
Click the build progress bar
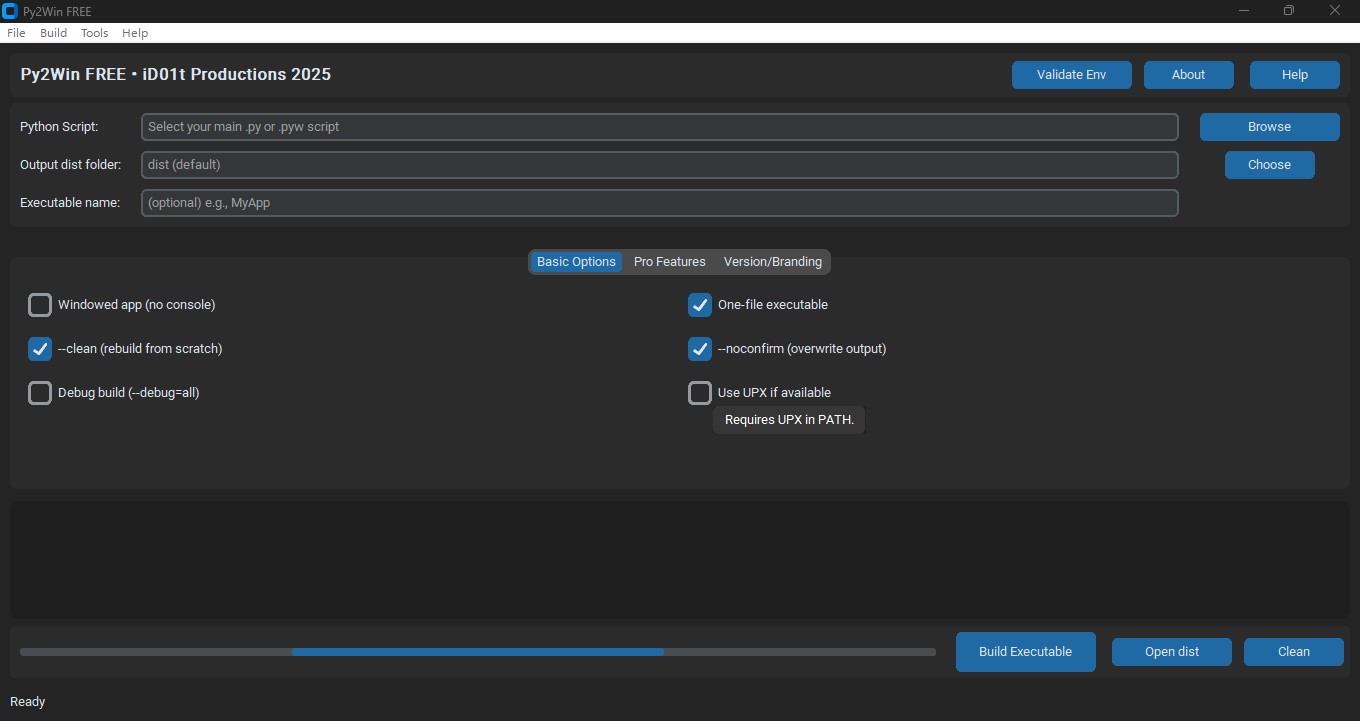click(x=478, y=652)
